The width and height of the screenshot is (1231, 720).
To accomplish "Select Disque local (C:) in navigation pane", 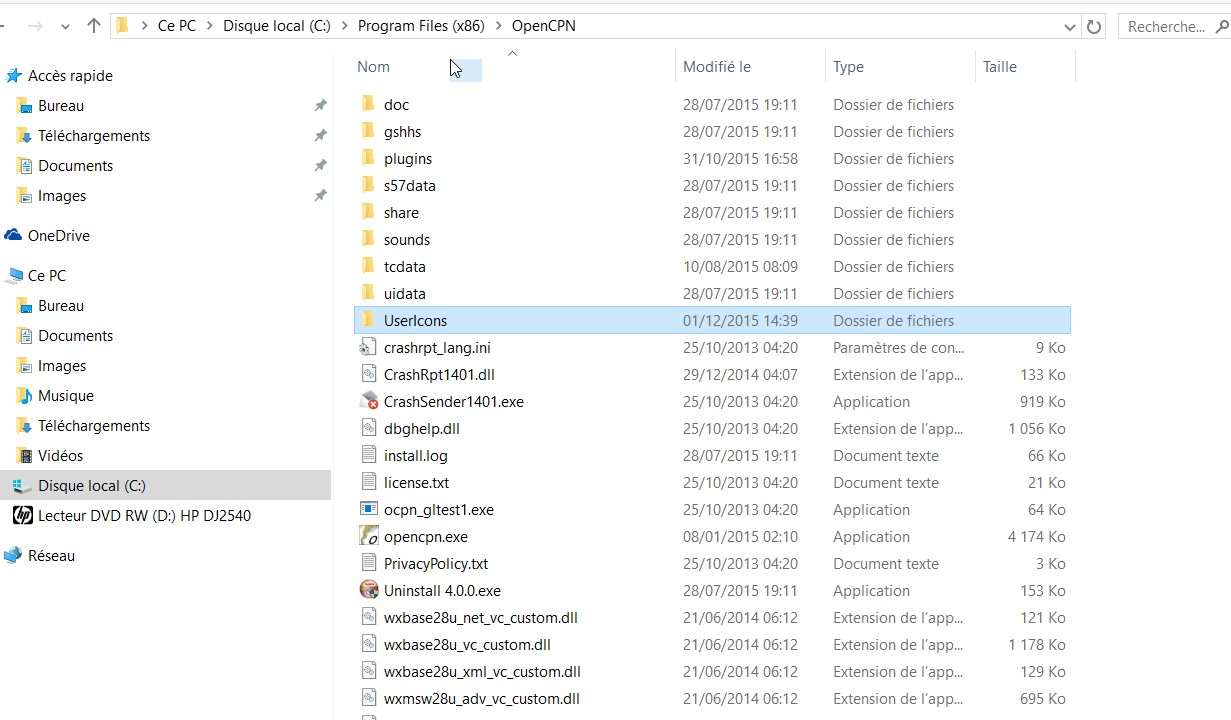I will [92, 486].
